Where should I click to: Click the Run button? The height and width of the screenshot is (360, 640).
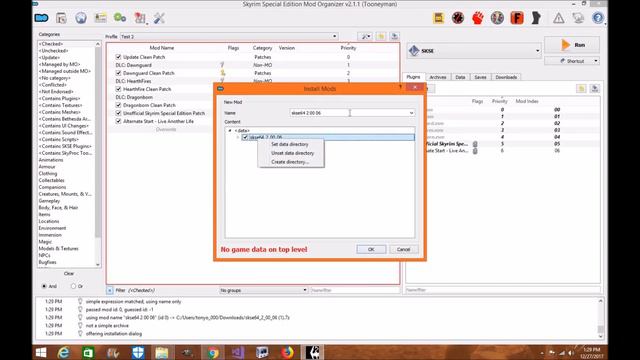(572, 45)
